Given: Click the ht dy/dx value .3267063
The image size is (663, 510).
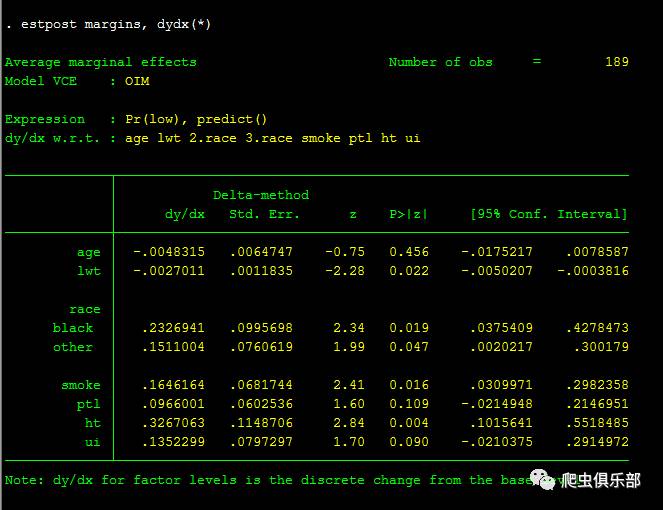Looking at the screenshot, I should pos(173,423).
